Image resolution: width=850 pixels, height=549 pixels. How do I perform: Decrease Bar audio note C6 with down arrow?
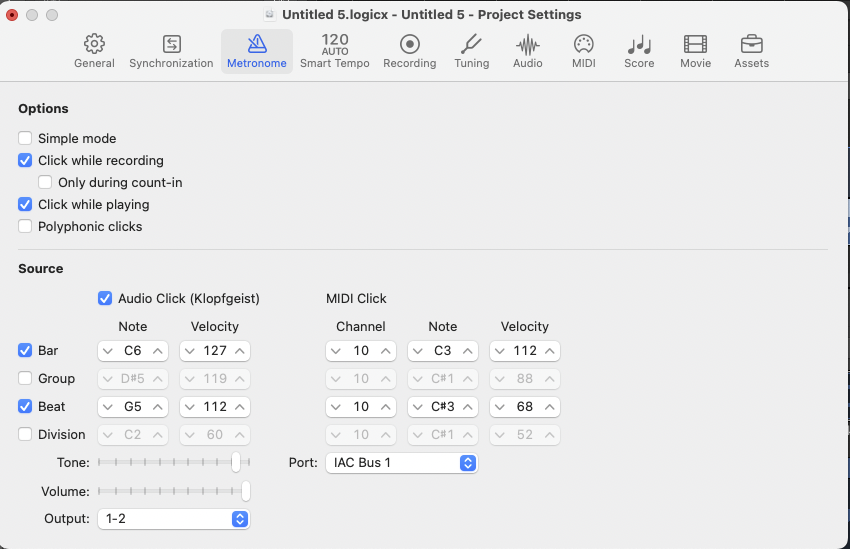(108, 351)
